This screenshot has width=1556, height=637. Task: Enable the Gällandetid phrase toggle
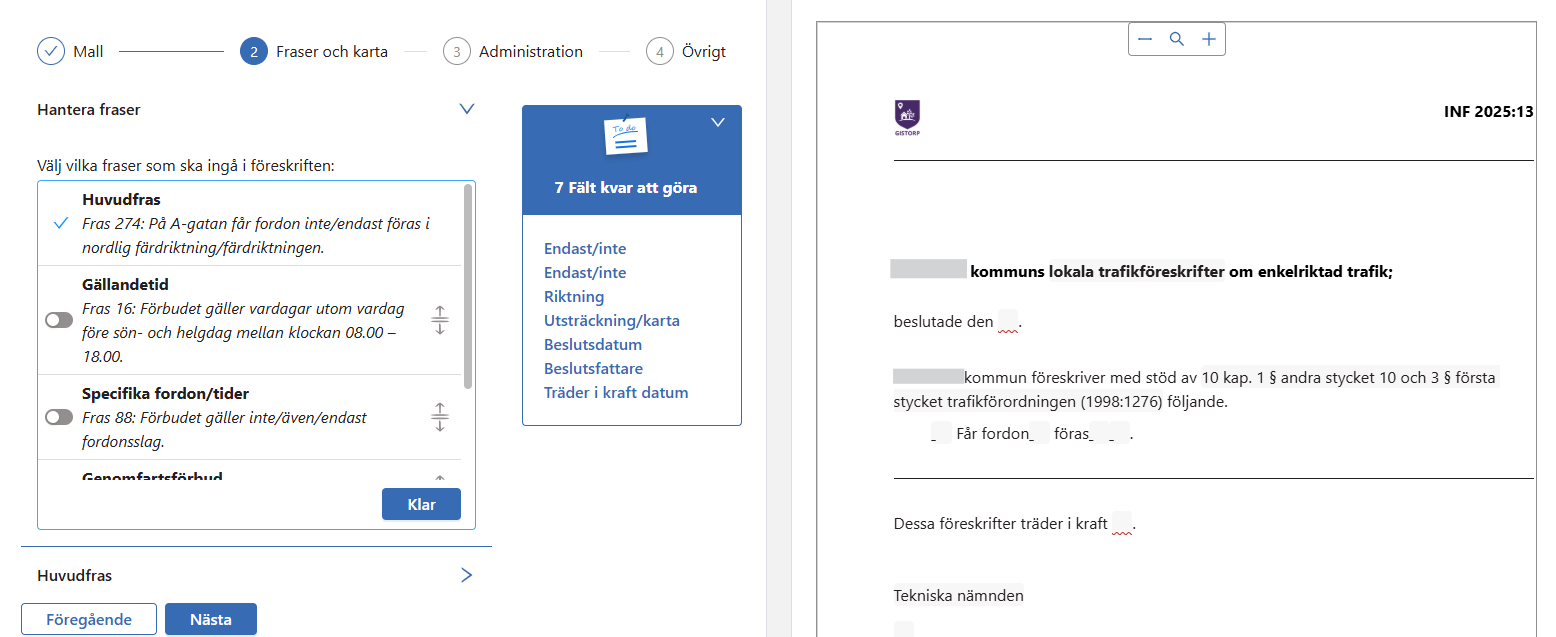(x=60, y=320)
